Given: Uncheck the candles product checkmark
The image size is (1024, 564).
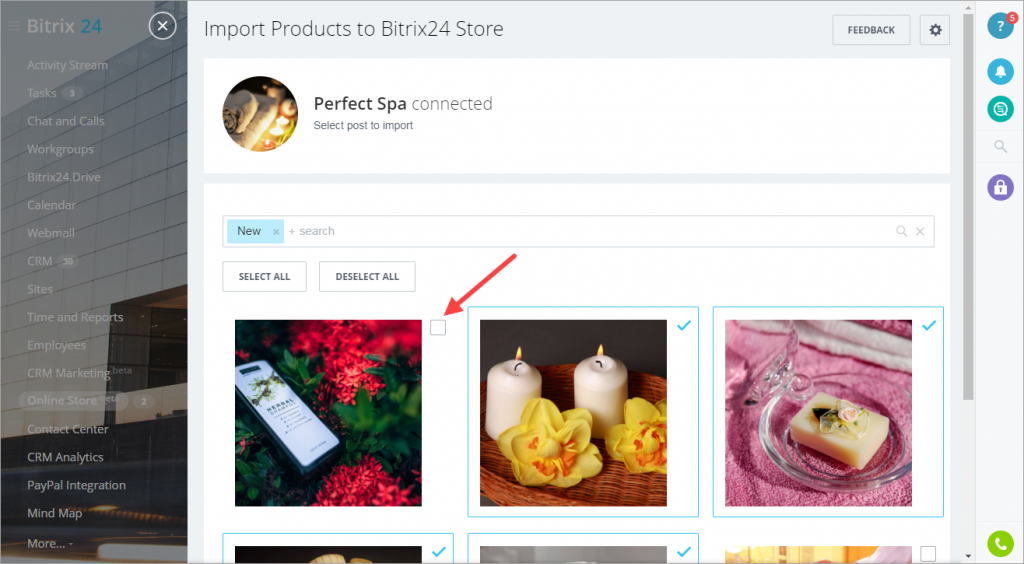Looking at the screenshot, I should pyautogui.click(x=684, y=324).
